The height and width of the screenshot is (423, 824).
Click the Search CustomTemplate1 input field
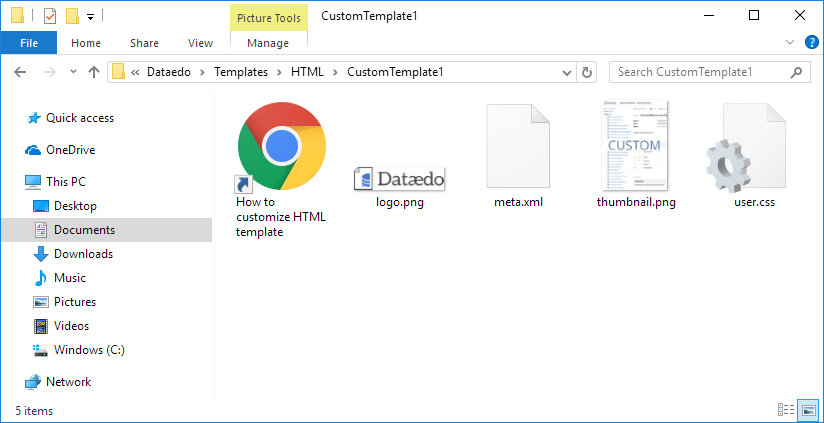click(x=698, y=72)
